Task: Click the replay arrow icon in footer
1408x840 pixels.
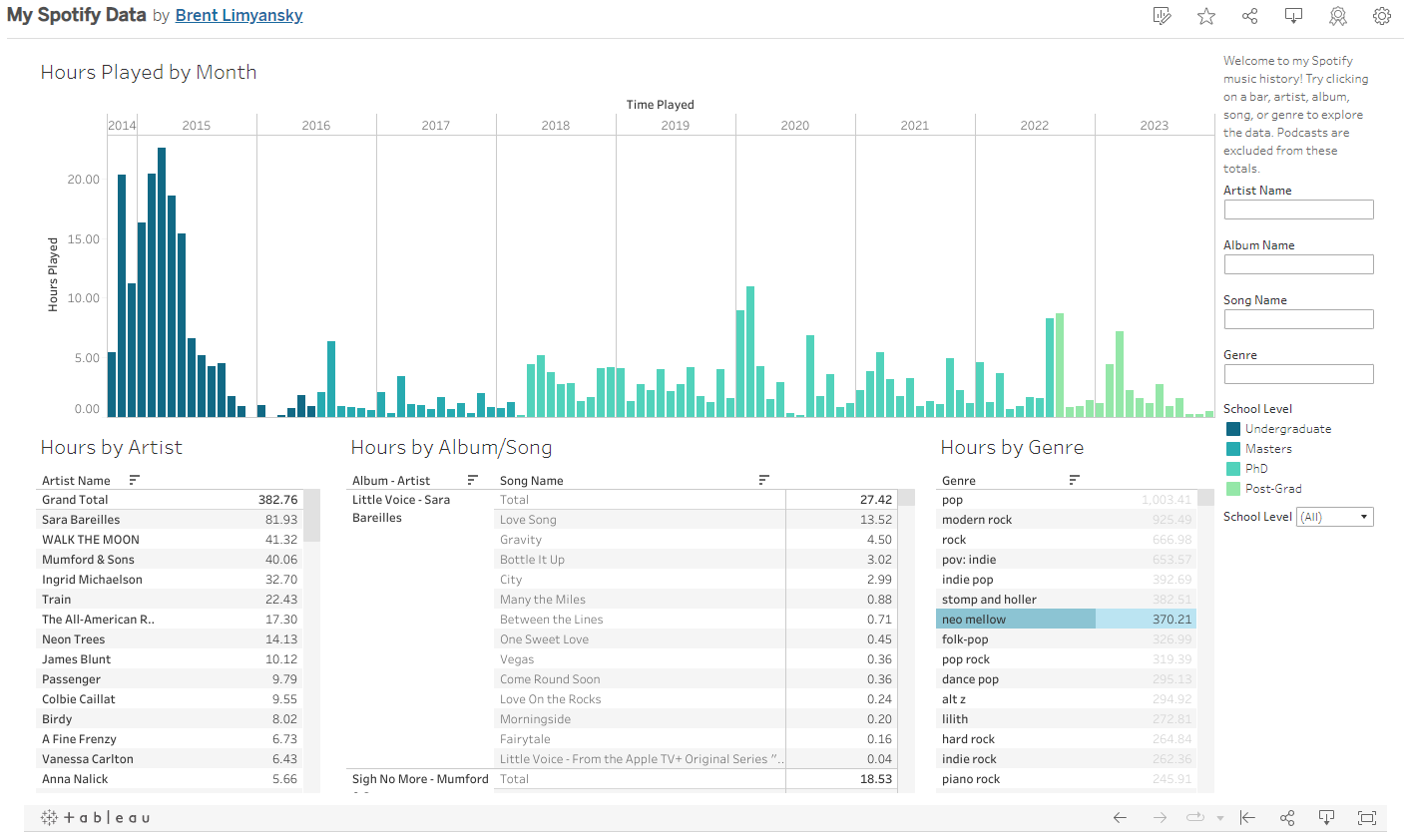Action: click(x=1194, y=818)
